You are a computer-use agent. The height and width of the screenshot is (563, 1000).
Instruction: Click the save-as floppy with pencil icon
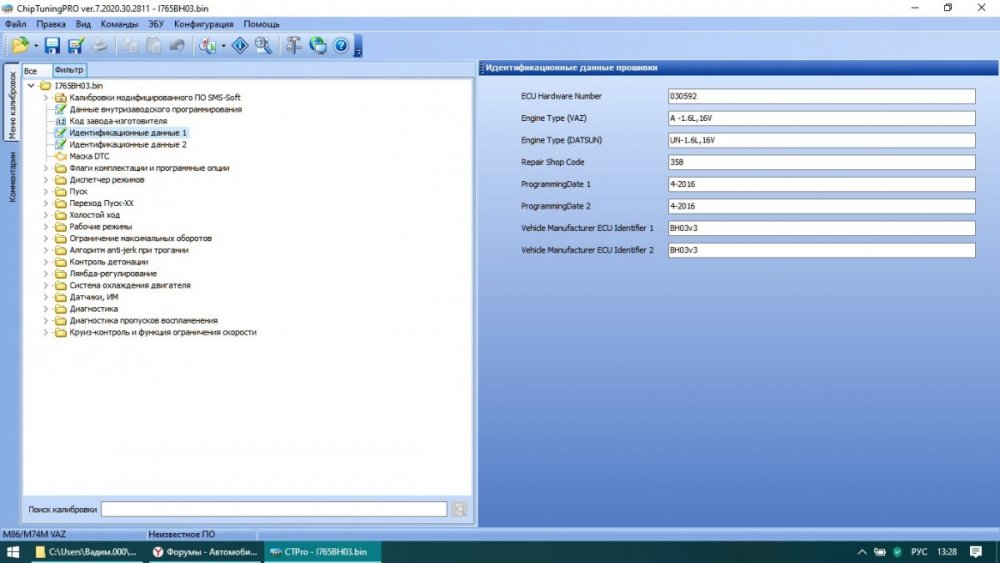(76, 45)
